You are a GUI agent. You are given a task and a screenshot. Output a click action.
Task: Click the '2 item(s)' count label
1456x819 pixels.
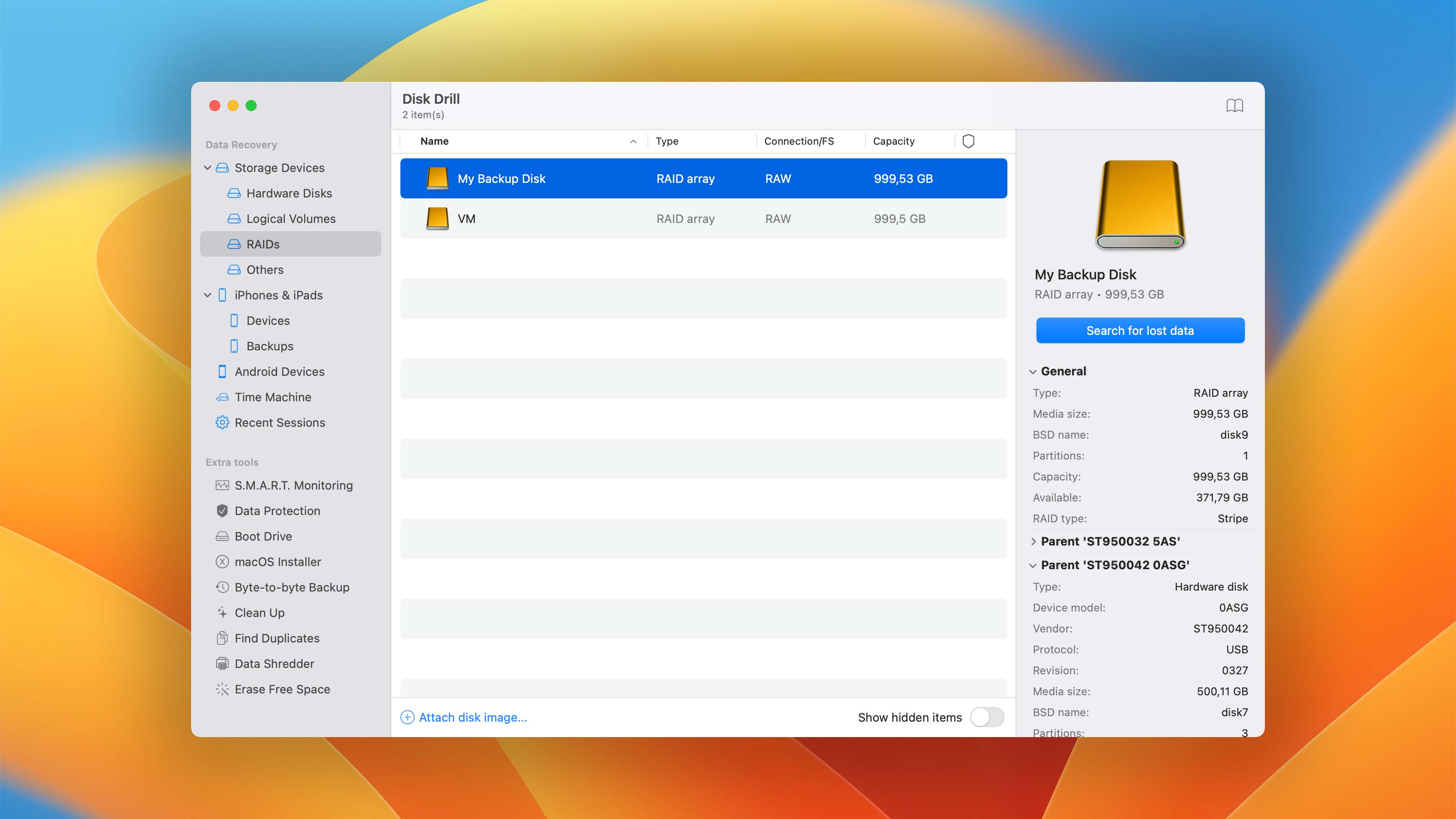click(423, 115)
